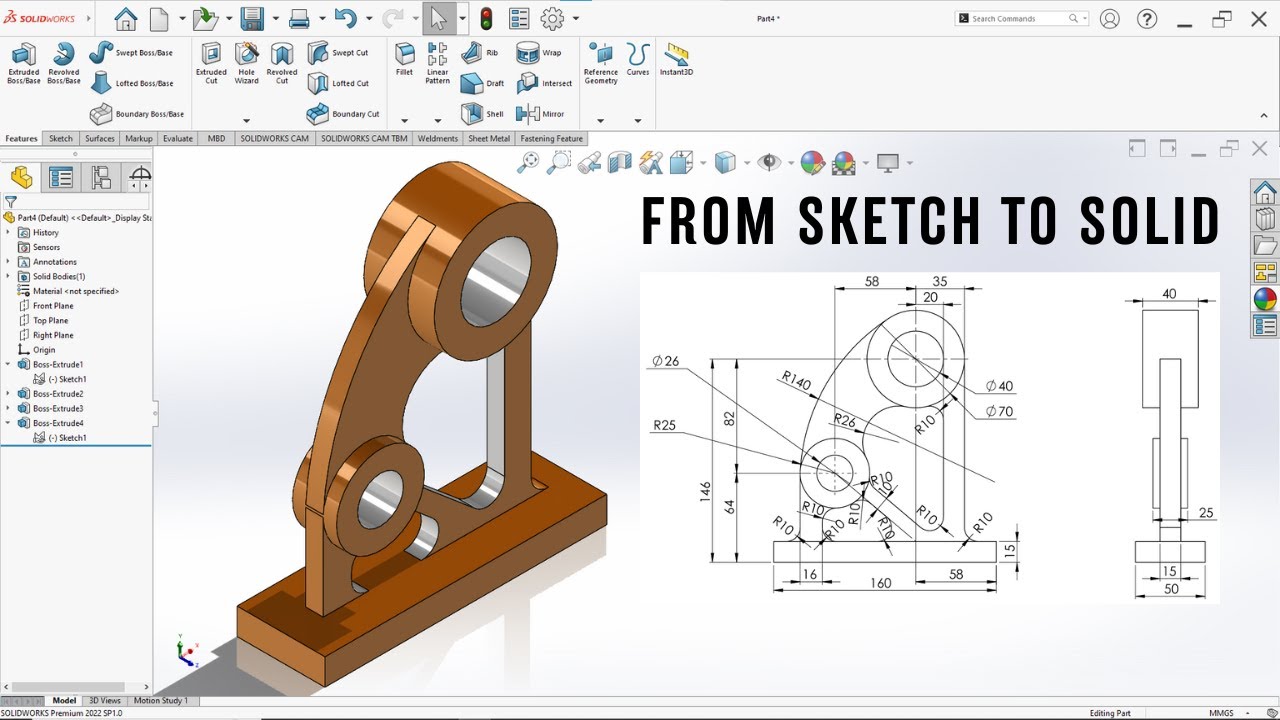Open the FeatureManager Design Tree tab
The width and height of the screenshot is (1280, 720).
(x=22, y=177)
